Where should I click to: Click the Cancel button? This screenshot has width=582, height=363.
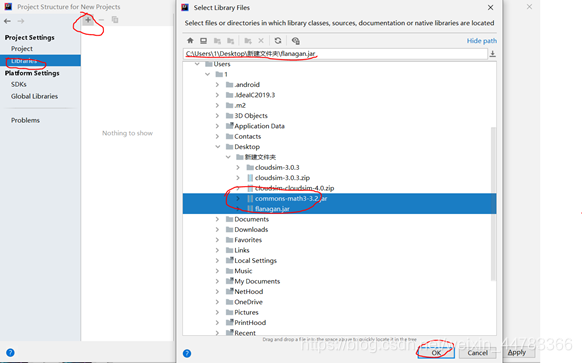pyautogui.click(x=477, y=353)
